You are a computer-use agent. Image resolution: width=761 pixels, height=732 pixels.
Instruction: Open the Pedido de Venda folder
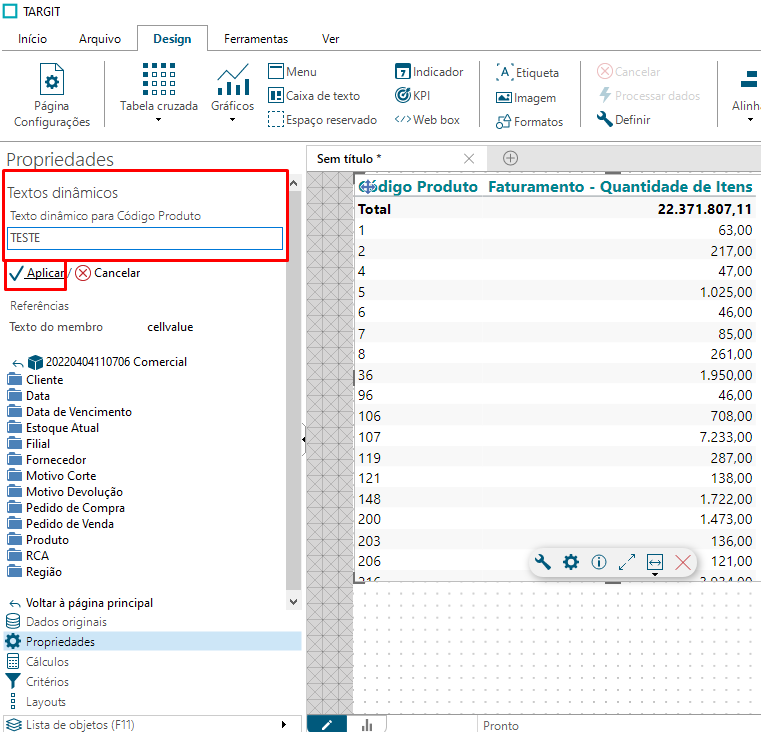[x=61, y=524]
